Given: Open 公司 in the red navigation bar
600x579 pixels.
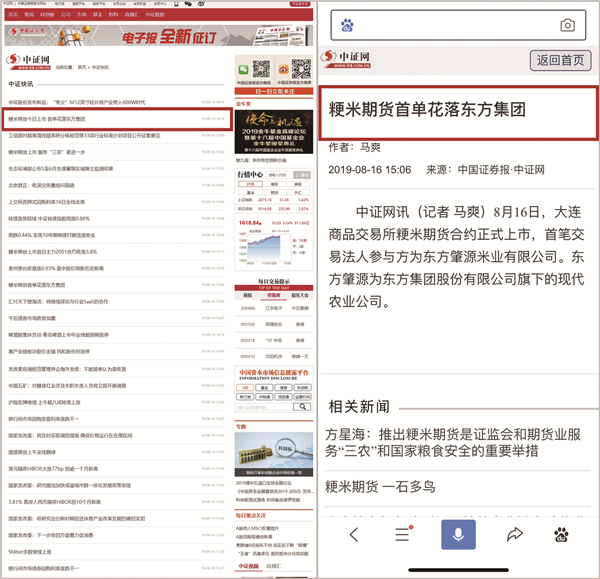Looking at the screenshot, I should 65,15.
